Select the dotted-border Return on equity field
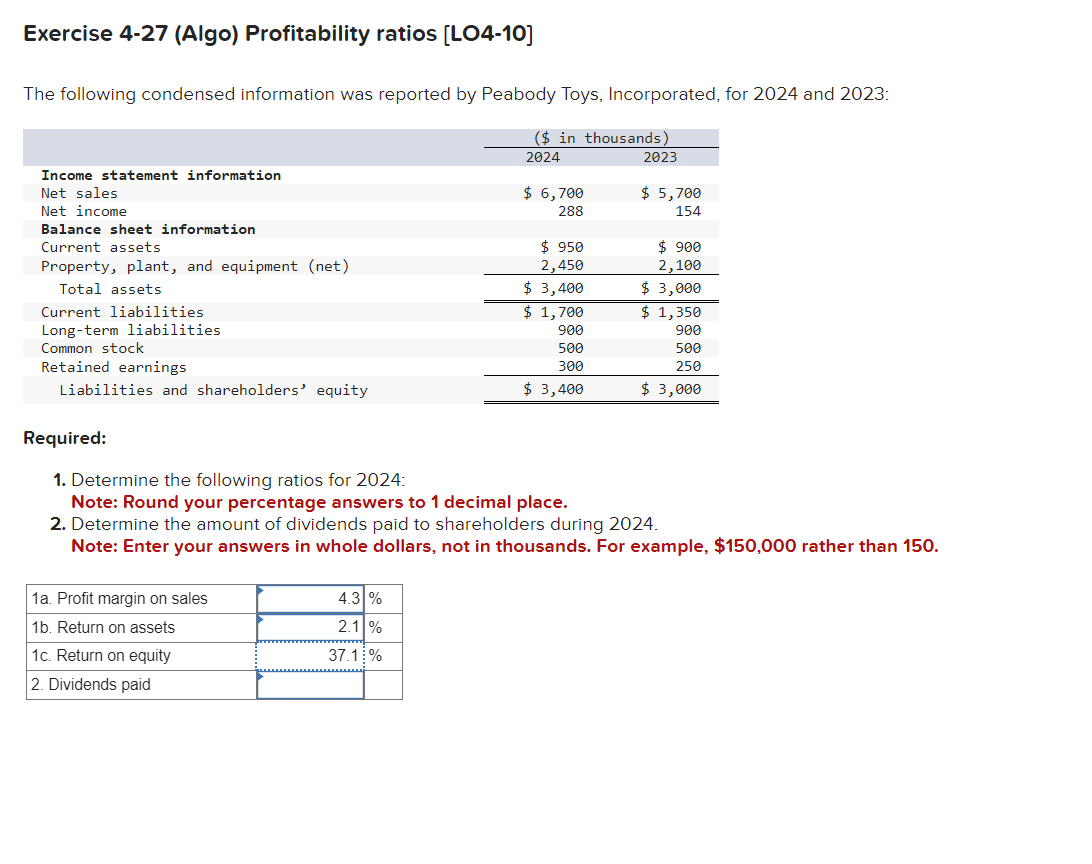The width and height of the screenshot is (1092, 864). (x=310, y=657)
